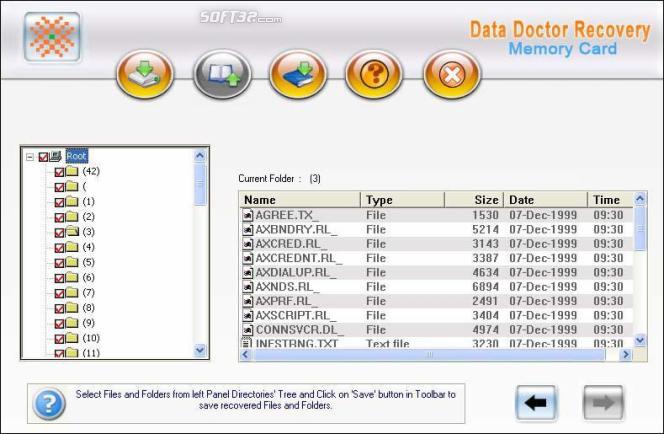The height and width of the screenshot is (434, 664).
Task: Click size value 6894 of AXNDS.RL_
Action: [x=486, y=287]
